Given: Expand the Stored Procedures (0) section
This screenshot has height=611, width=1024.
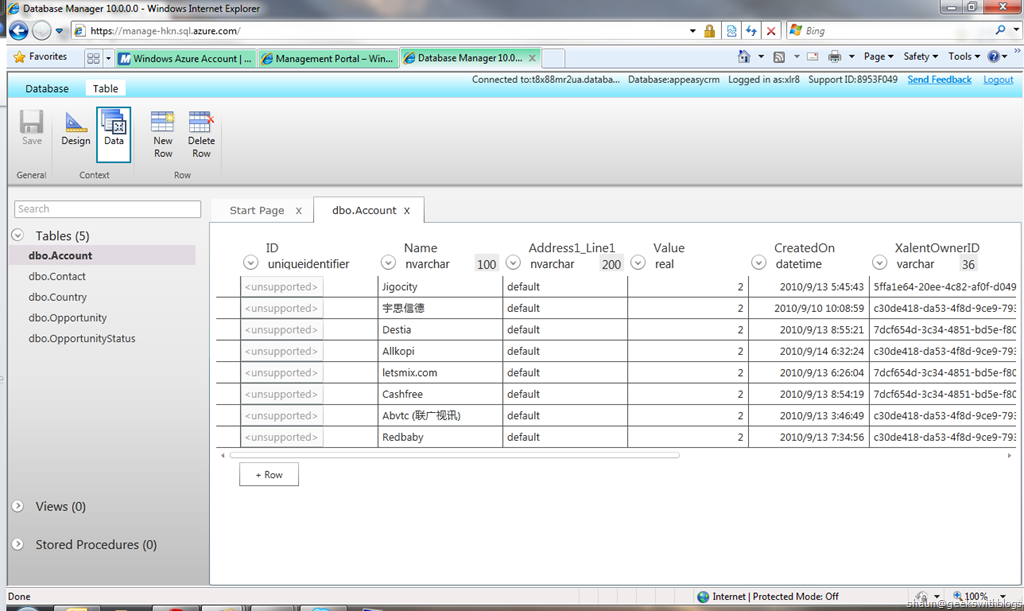Looking at the screenshot, I should click(18, 544).
